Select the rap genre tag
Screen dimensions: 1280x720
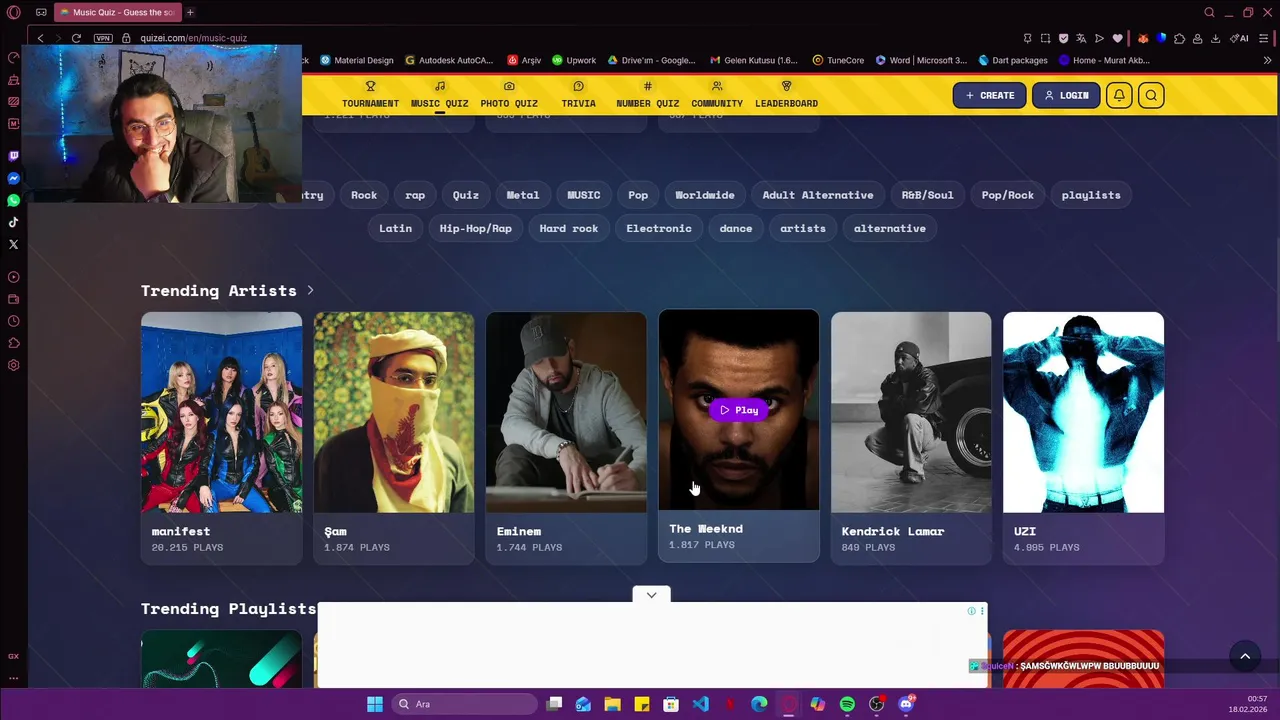[415, 195]
